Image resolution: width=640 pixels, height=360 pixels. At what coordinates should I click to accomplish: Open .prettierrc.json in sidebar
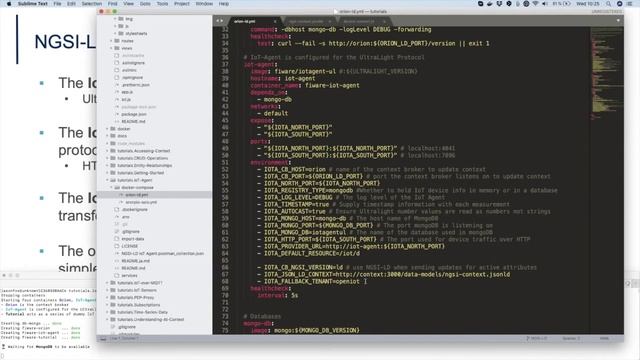pyautogui.click(x=136, y=85)
